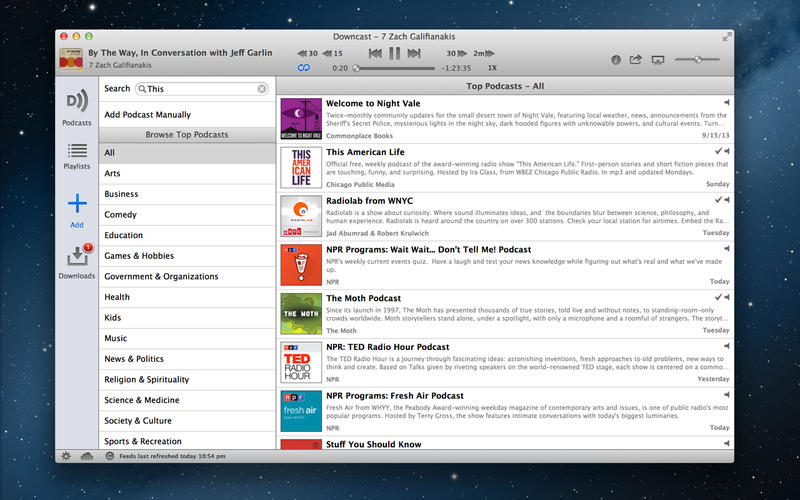Click the blue Add plus icon

(77, 203)
